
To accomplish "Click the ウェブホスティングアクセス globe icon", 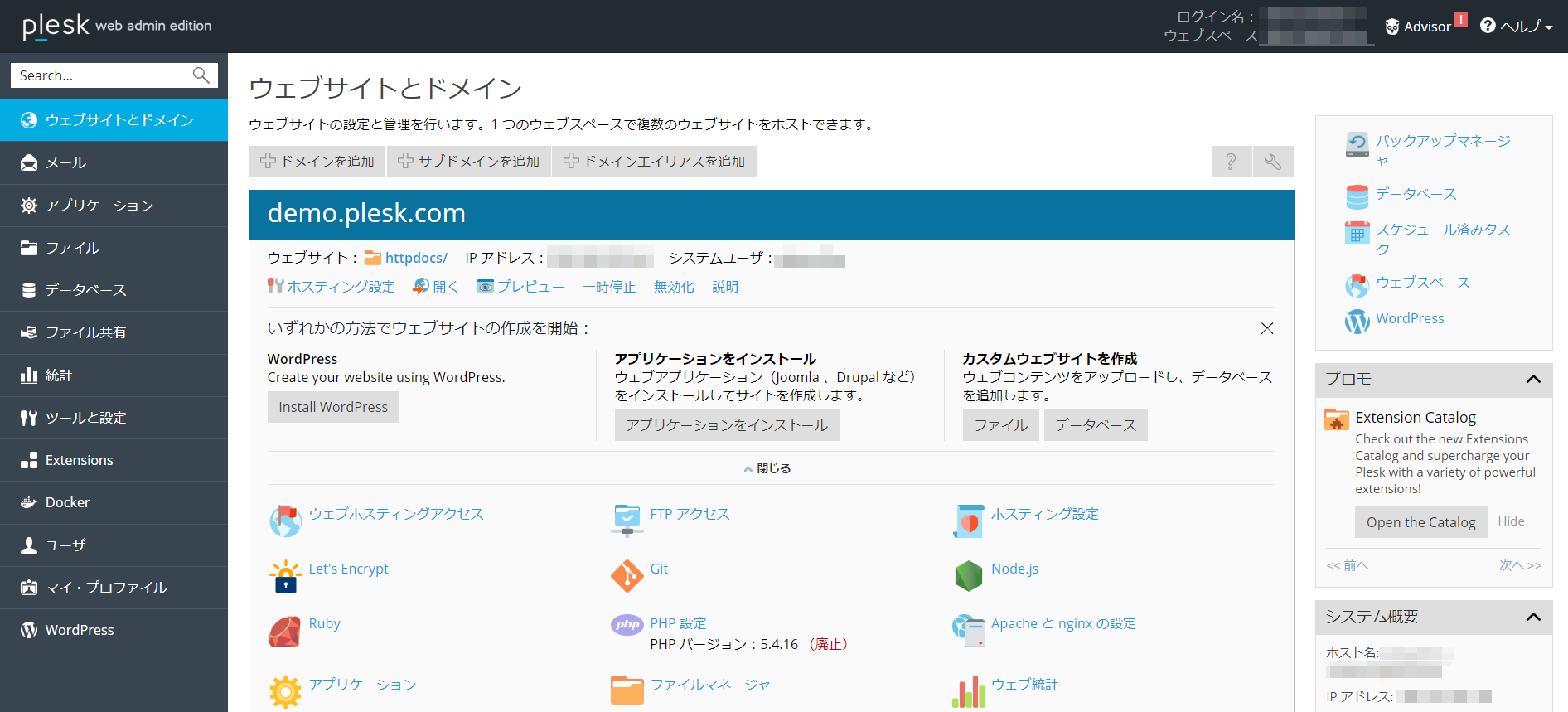I will 285,521.
